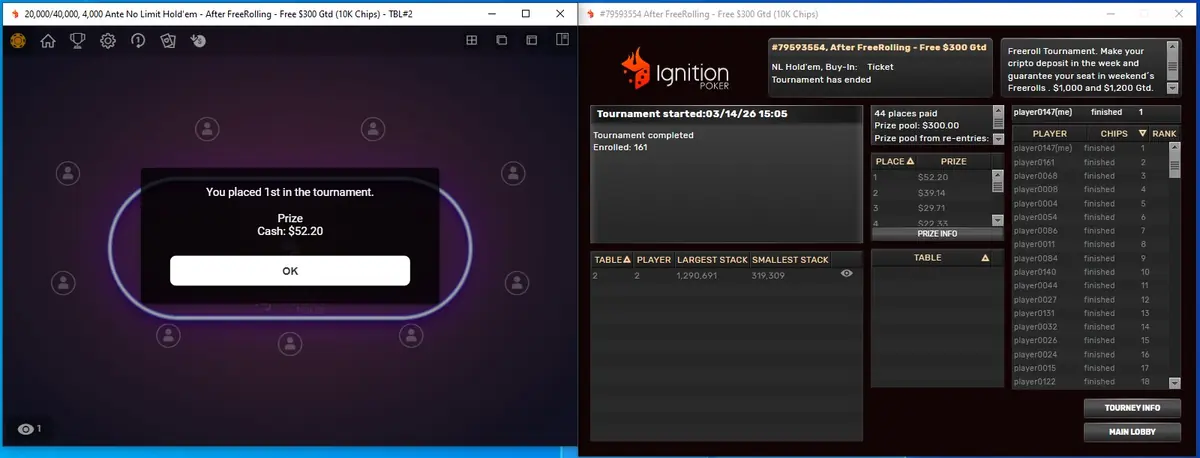Cascade tables using the stacked windows icon
This screenshot has height=458, width=1200.
[502, 41]
